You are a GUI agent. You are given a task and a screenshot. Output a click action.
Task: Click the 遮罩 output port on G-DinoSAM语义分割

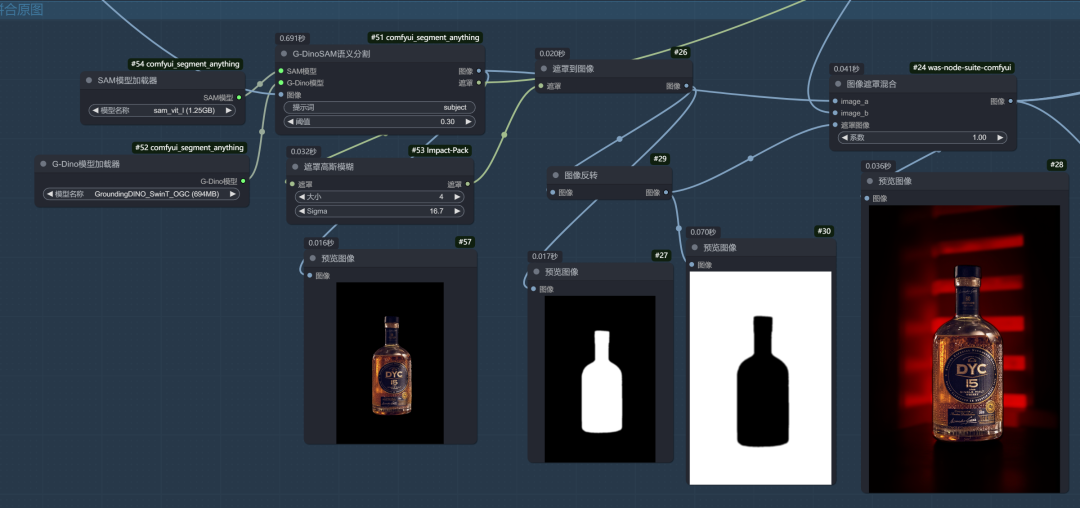click(x=479, y=83)
